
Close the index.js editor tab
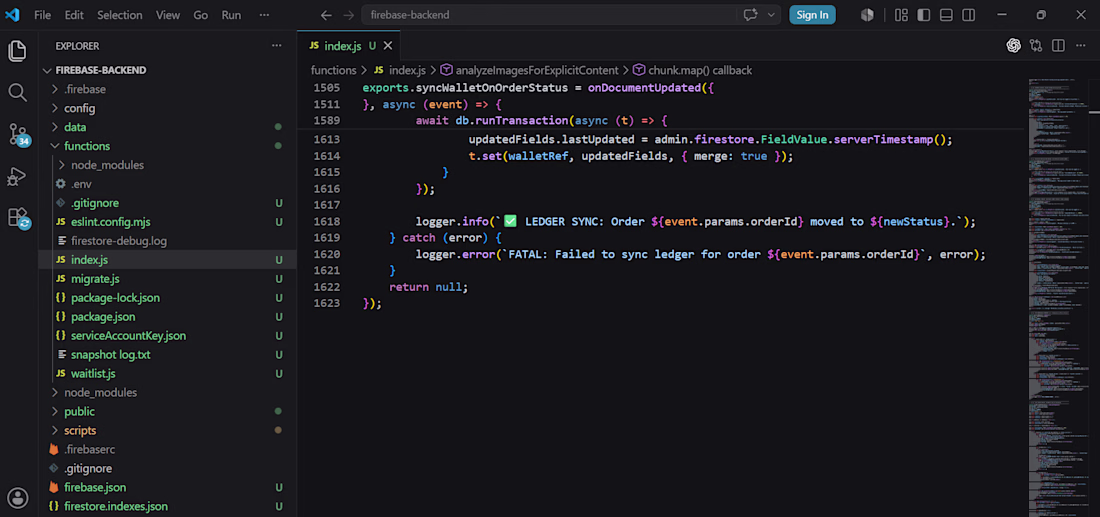(388, 46)
